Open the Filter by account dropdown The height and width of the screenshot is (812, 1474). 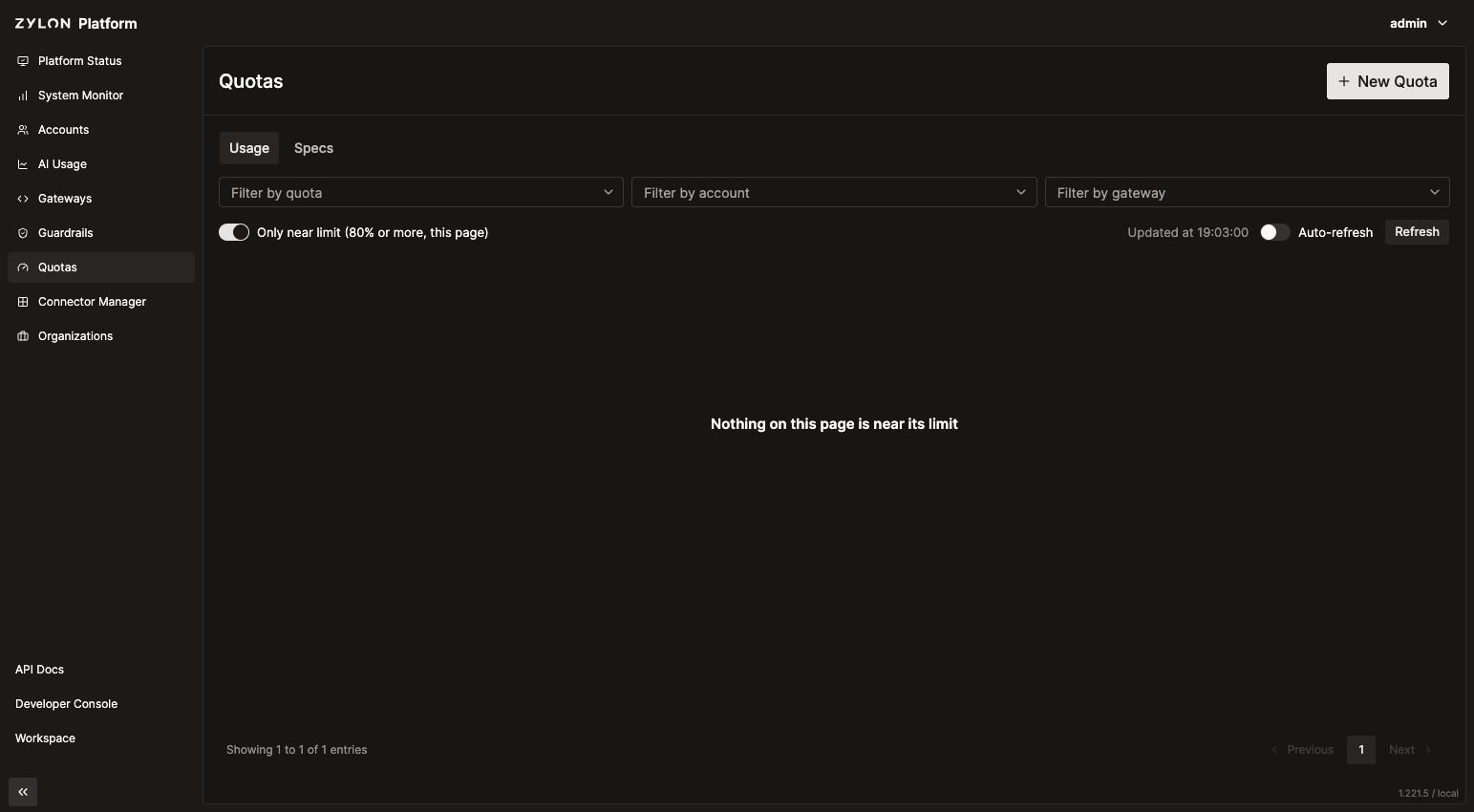click(834, 192)
